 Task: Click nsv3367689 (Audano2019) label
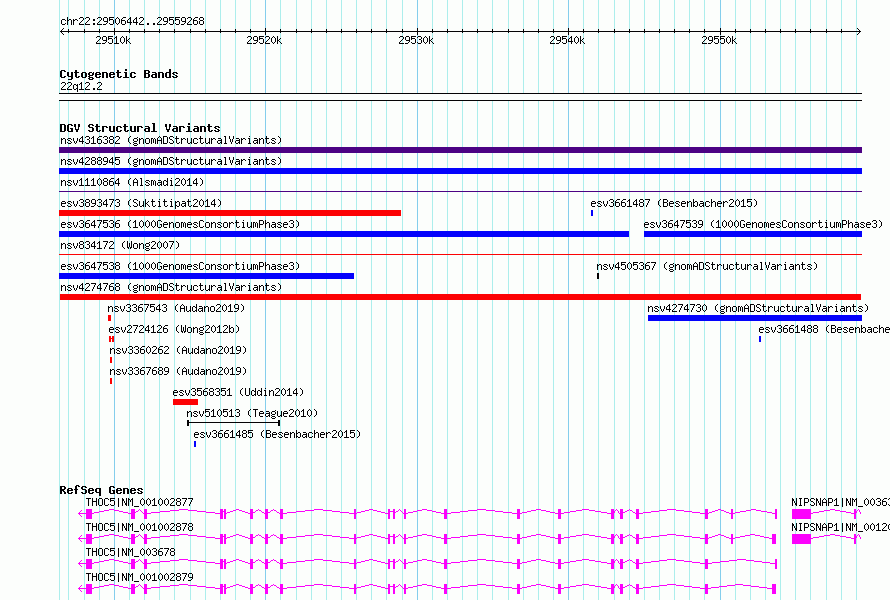(x=178, y=371)
